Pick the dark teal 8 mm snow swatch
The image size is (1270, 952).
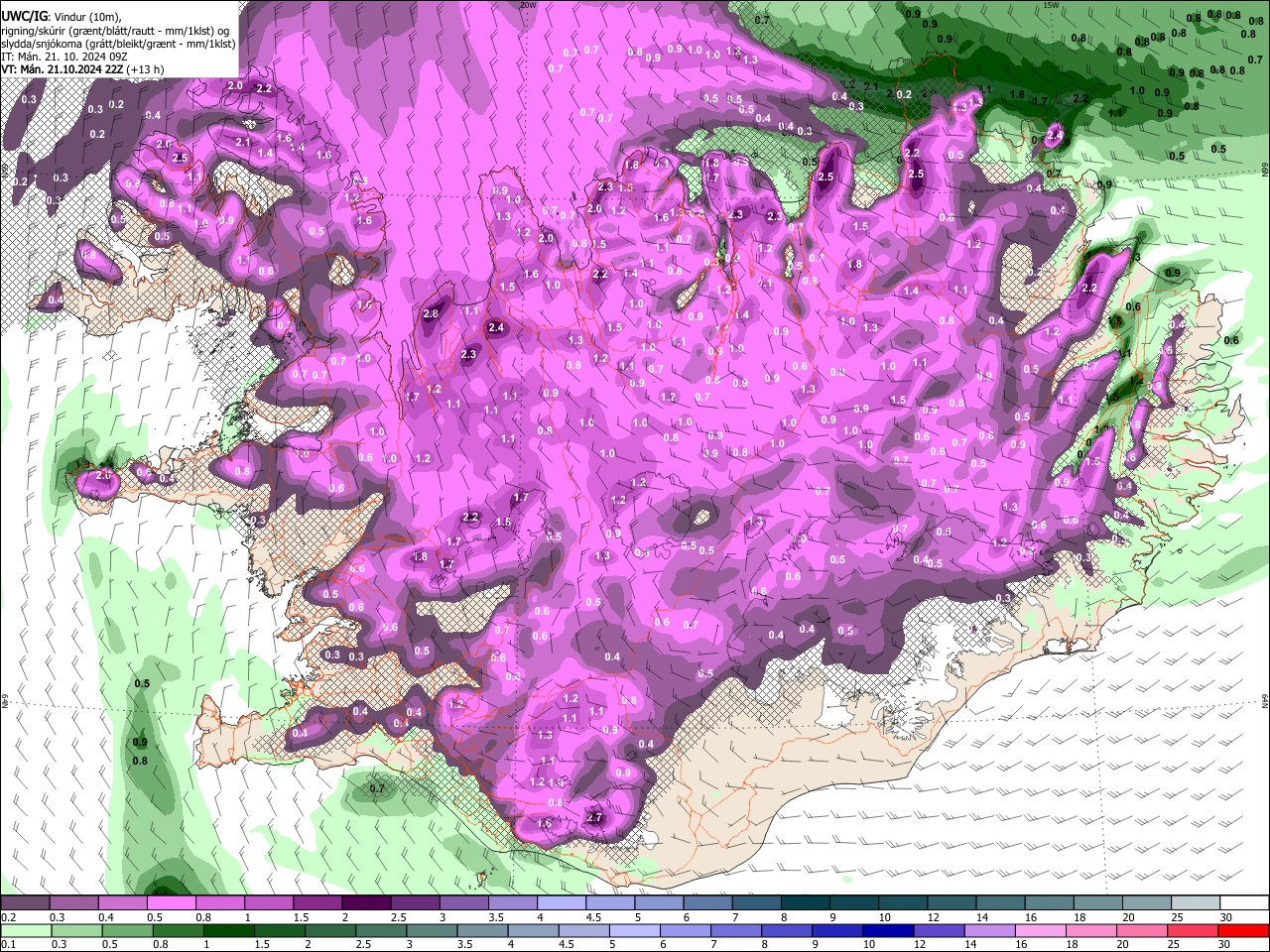click(807, 904)
